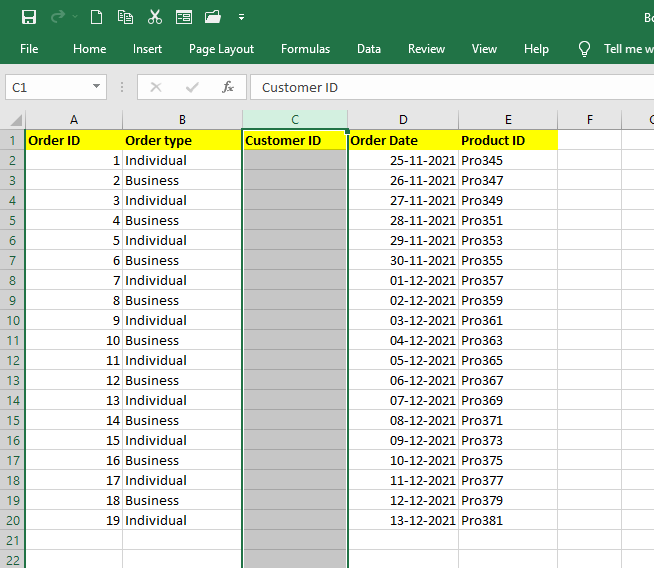Click the Save icon in the quick access toolbar
This screenshot has width=654, height=568.
coord(29,17)
